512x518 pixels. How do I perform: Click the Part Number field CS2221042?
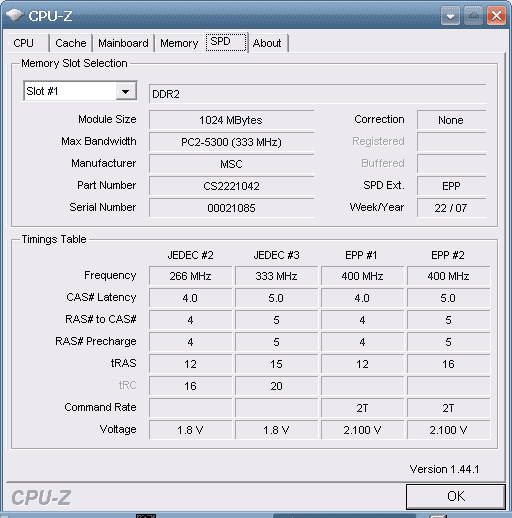click(x=232, y=186)
